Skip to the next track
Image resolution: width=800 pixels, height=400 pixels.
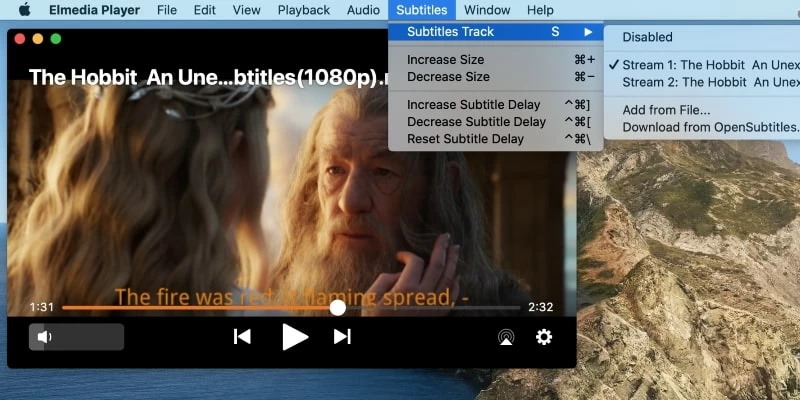click(x=342, y=337)
